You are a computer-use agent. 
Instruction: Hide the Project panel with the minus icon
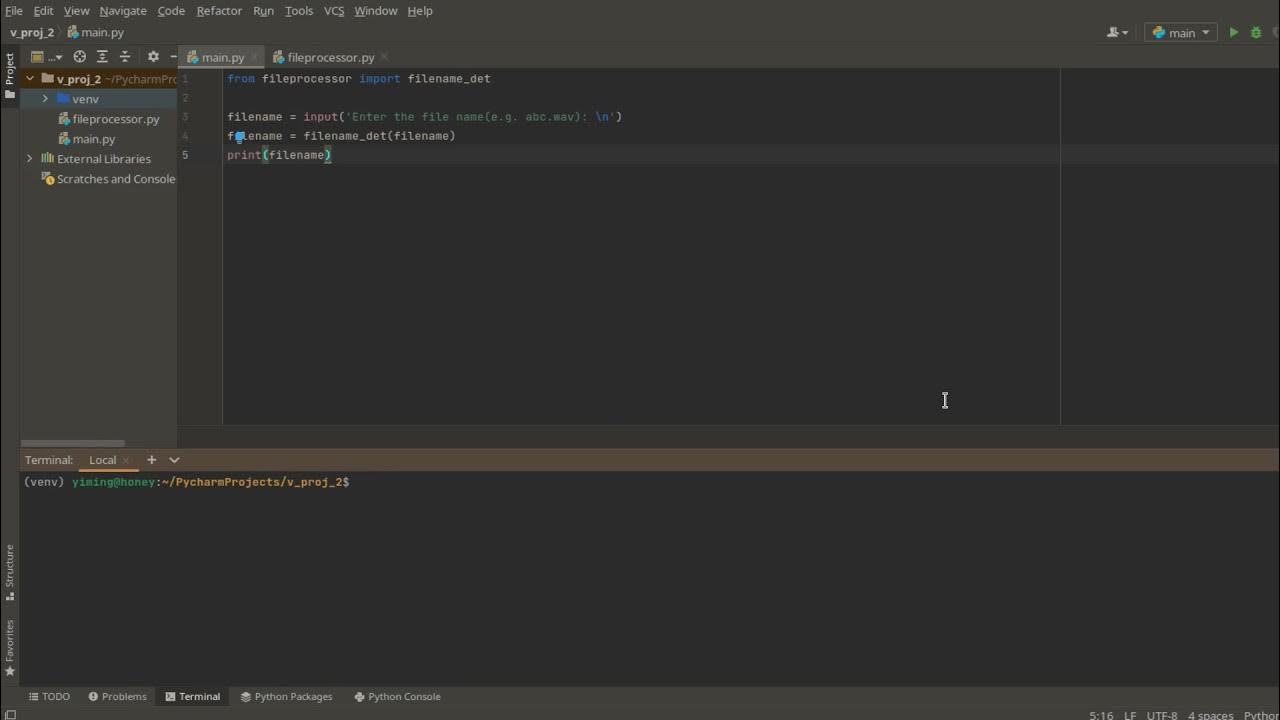(x=173, y=57)
